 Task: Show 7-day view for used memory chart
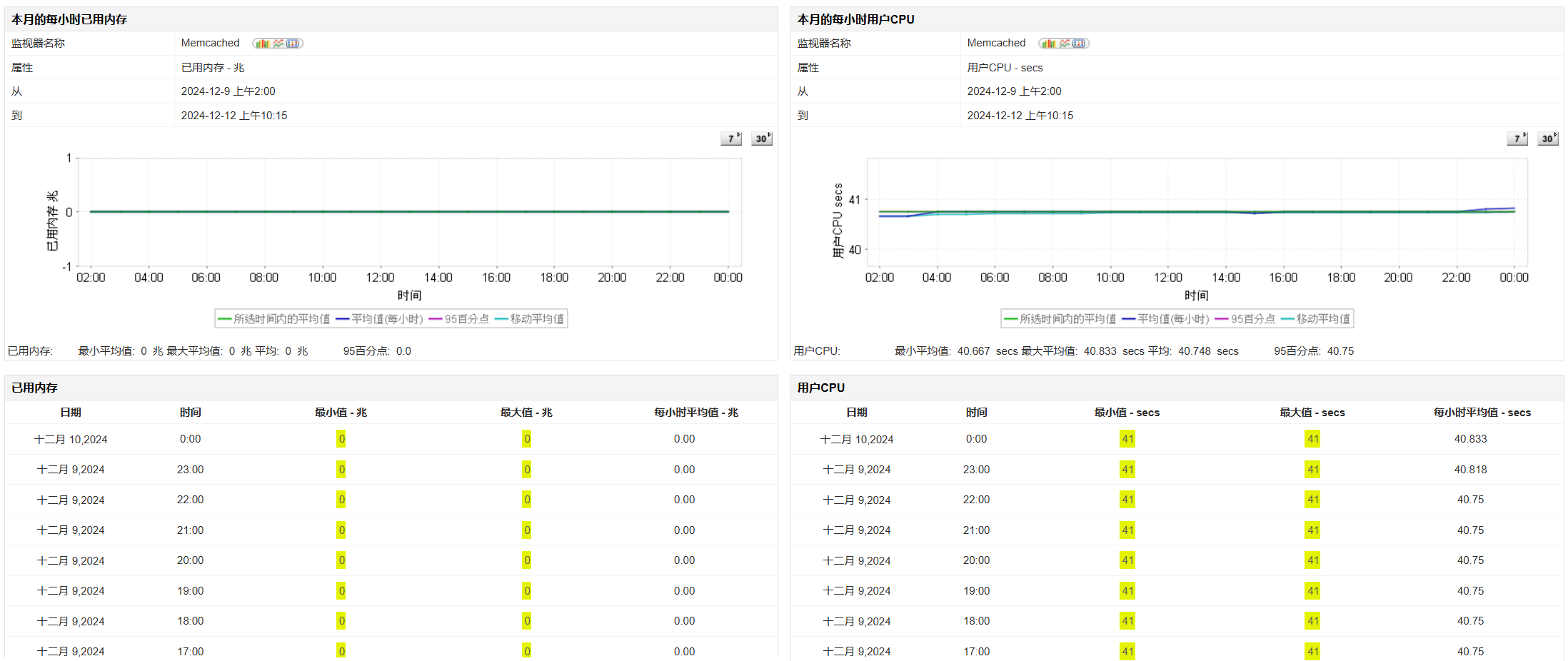point(731,138)
